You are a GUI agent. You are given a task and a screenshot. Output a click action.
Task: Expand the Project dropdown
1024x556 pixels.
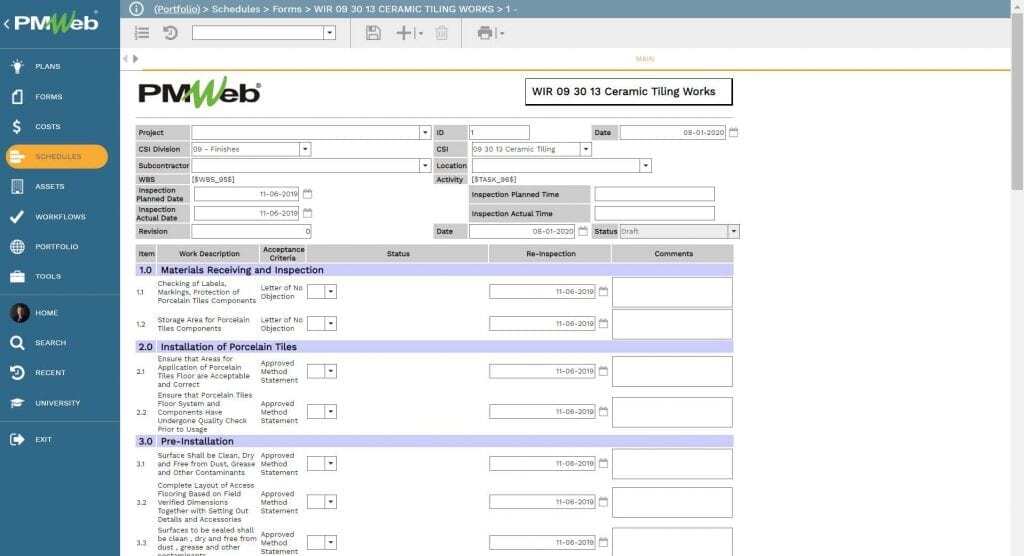tap(424, 133)
